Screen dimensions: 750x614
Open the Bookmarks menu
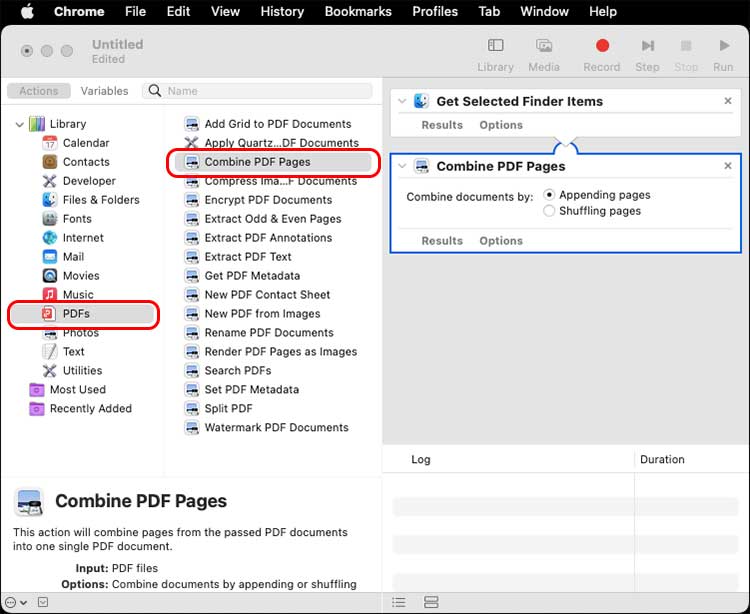358,11
